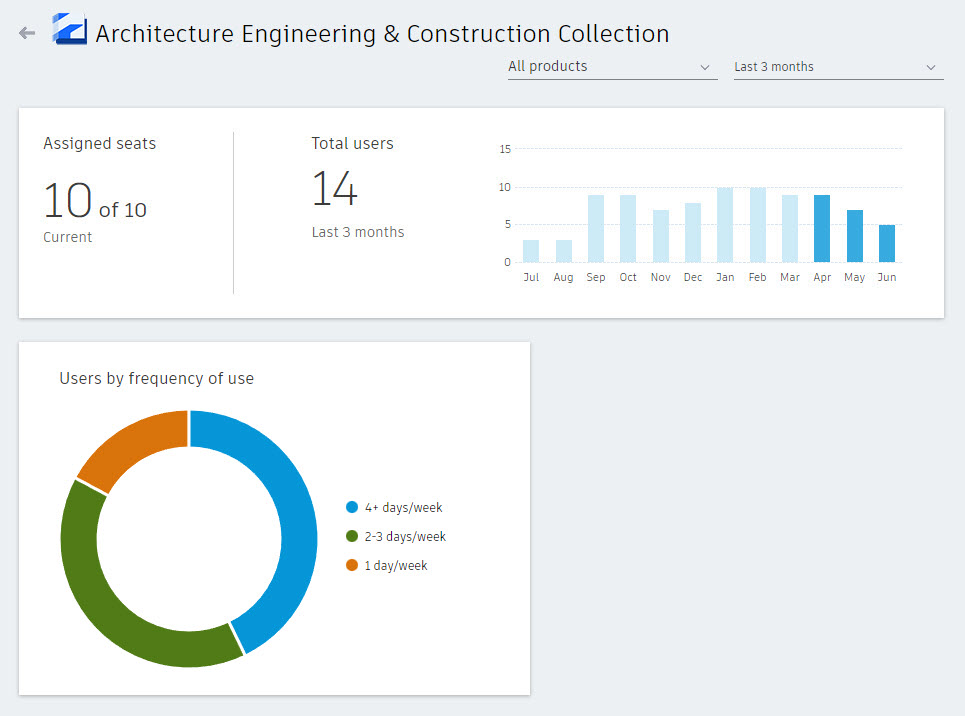This screenshot has height=716, width=965.
Task: Click the 'Current' label under seats
Action: 67,237
